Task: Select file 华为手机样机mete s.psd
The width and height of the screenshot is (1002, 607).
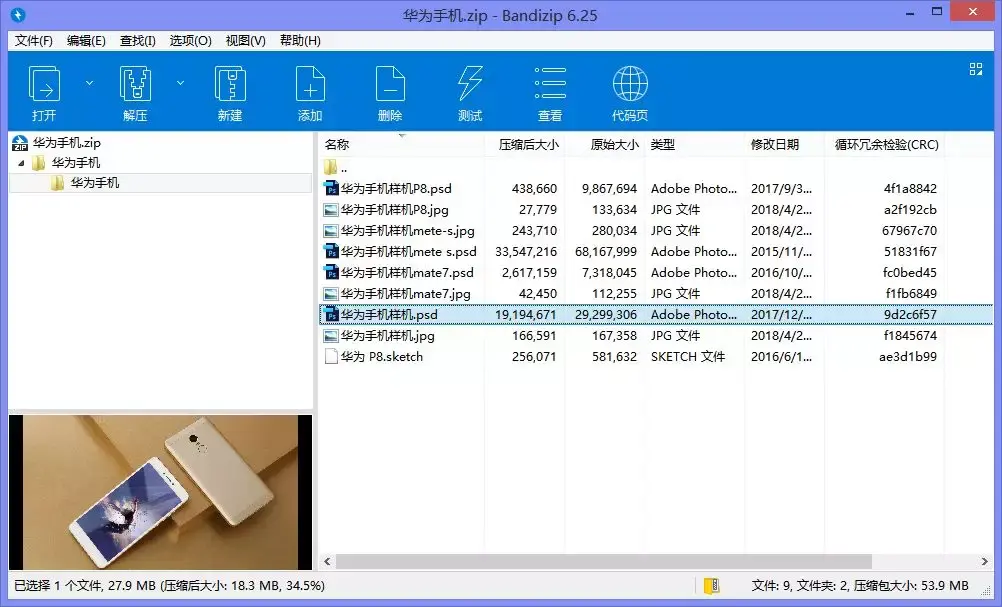Action: (408, 252)
